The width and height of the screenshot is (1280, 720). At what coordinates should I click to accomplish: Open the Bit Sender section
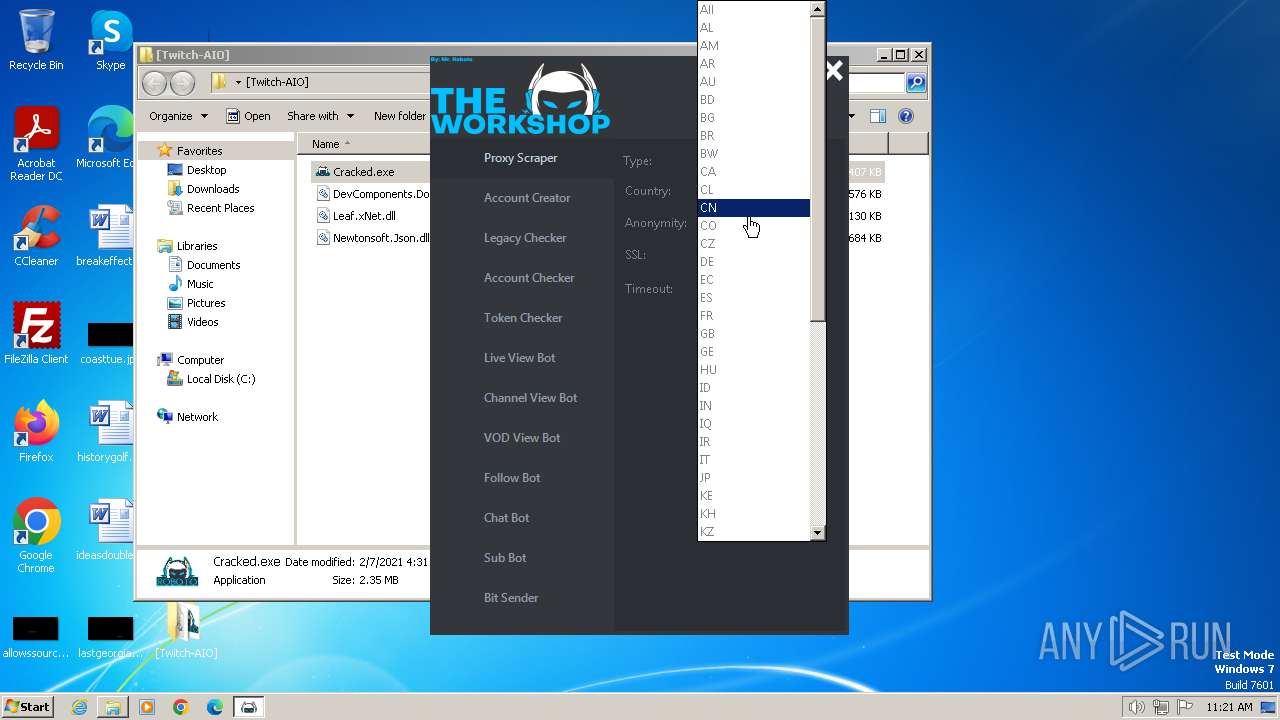(521, 598)
